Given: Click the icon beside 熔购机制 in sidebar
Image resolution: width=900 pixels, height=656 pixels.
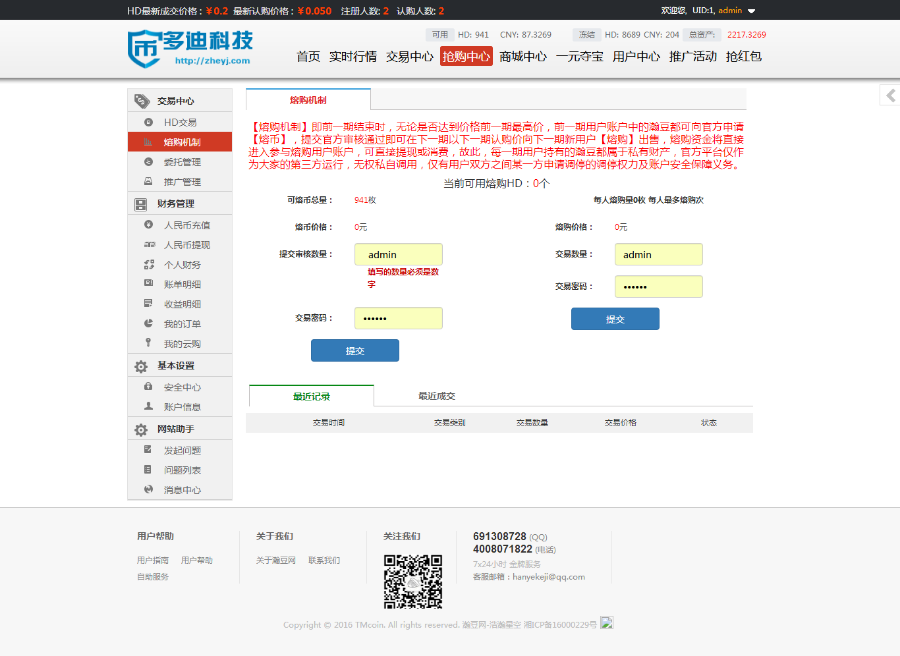Looking at the screenshot, I should coord(149,142).
